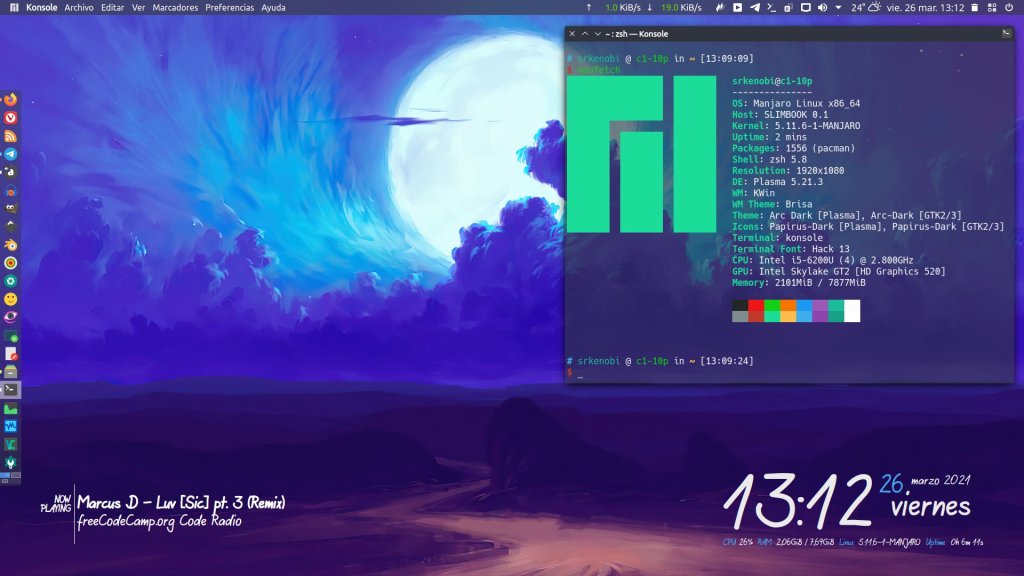Click the Konsole terminal icon in dock
Viewport: 1024px width, 576px height.
10,389
